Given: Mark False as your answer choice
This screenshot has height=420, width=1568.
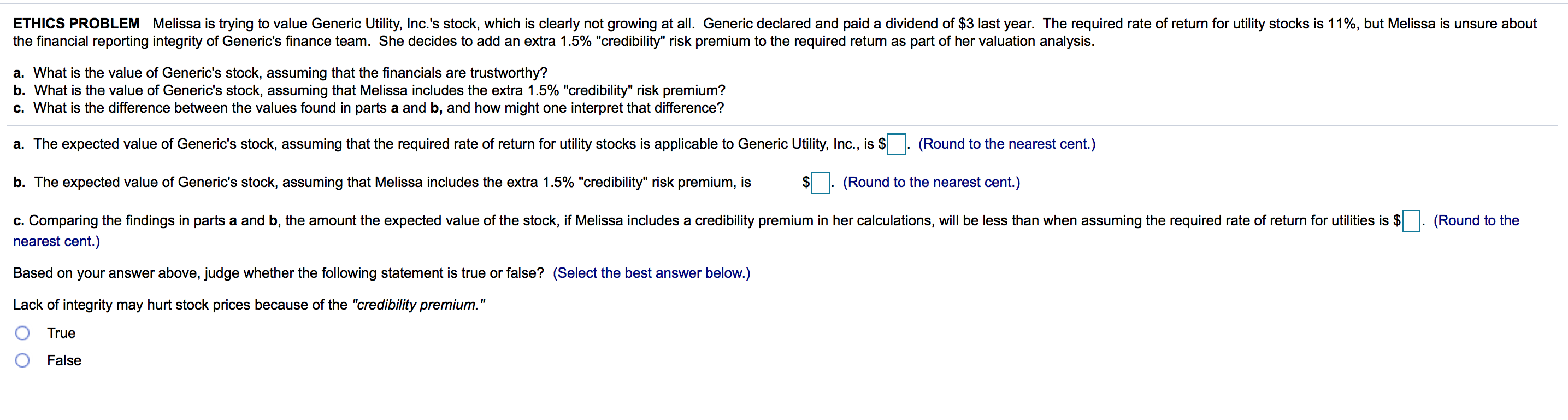Looking at the screenshot, I should tap(22, 360).
